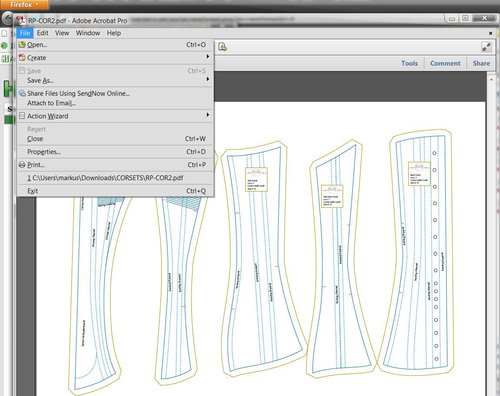Viewport: 500px width, 396px height.
Task: Click the Create PDF icon in menu
Action: point(22,57)
